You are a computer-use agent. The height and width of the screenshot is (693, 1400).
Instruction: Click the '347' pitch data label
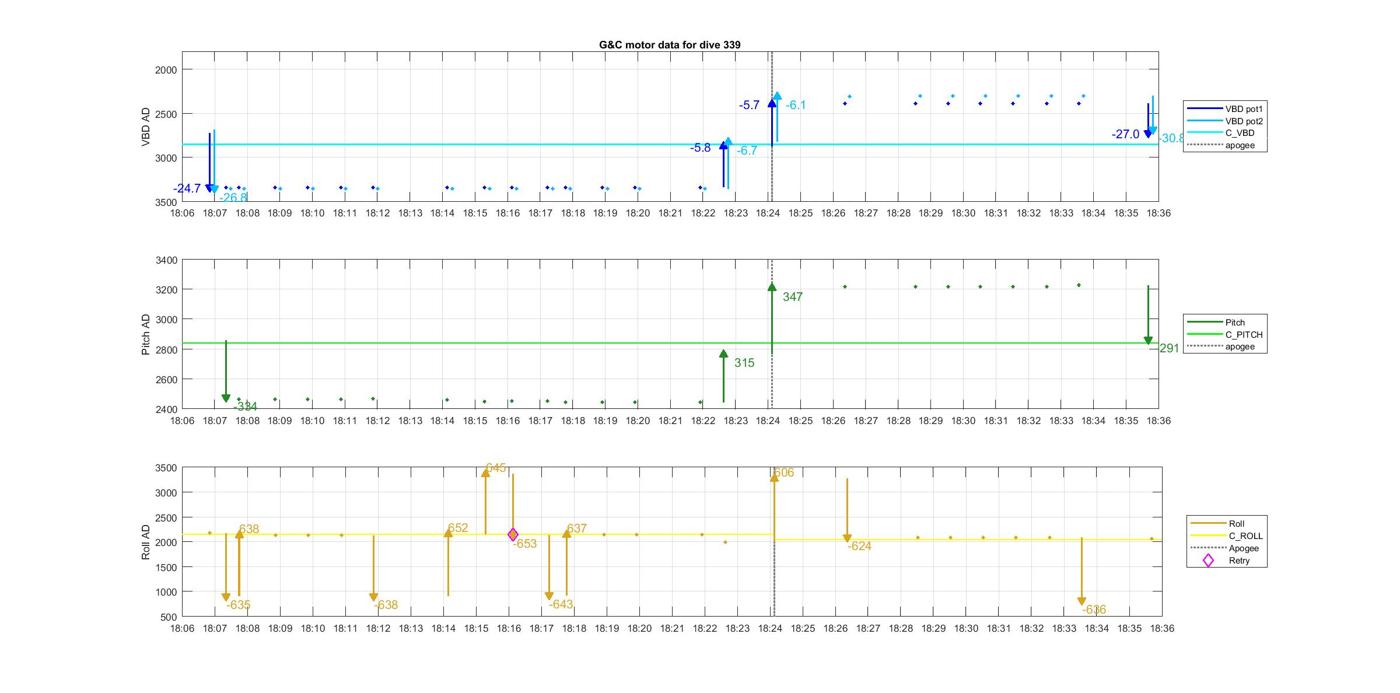[x=792, y=297]
